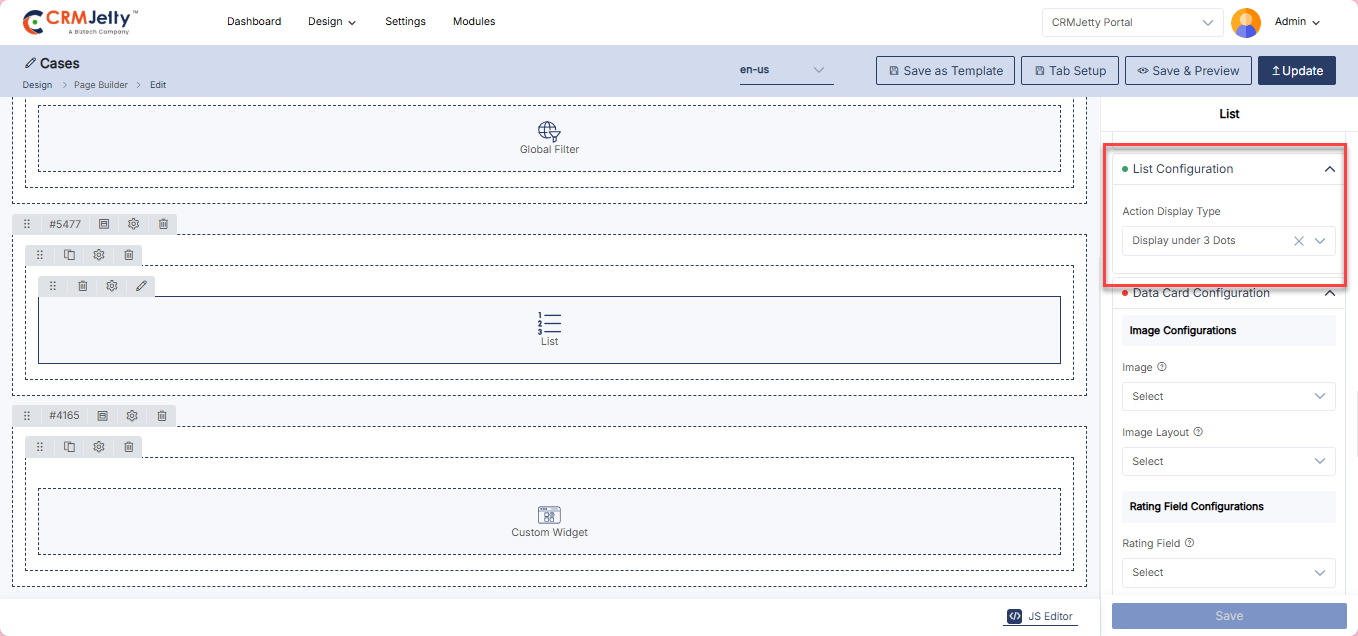Image resolution: width=1358 pixels, height=636 pixels.
Task: Open the CRMJetty Portal selector
Action: (1131, 22)
